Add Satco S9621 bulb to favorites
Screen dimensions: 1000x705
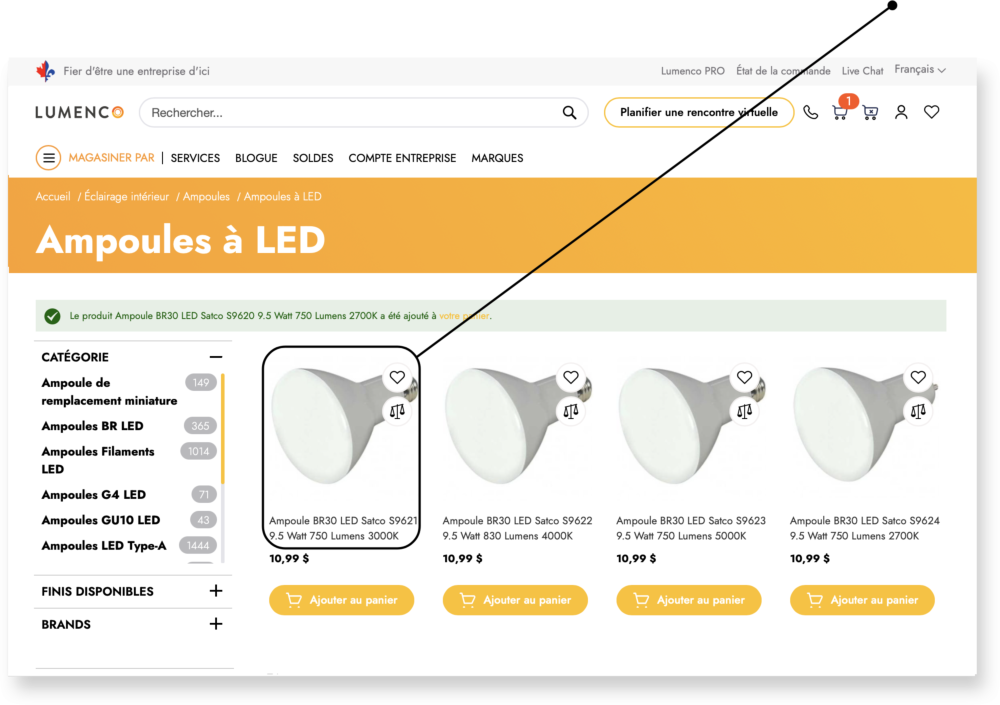(x=397, y=377)
